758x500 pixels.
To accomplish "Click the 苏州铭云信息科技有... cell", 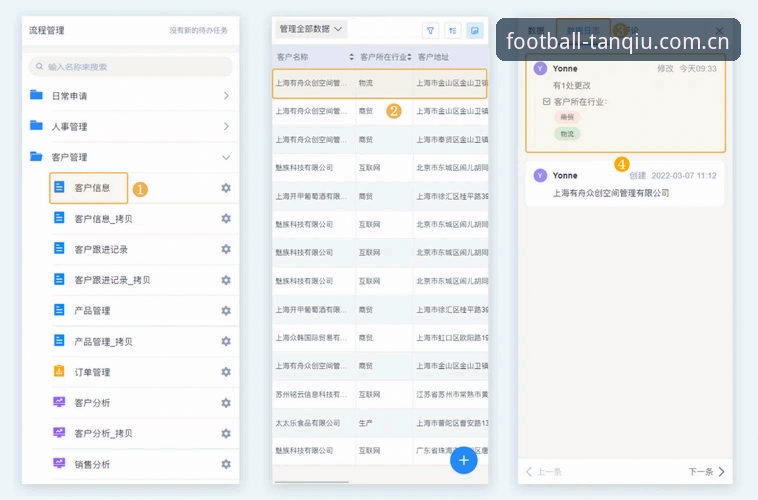I will pos(311,395).
